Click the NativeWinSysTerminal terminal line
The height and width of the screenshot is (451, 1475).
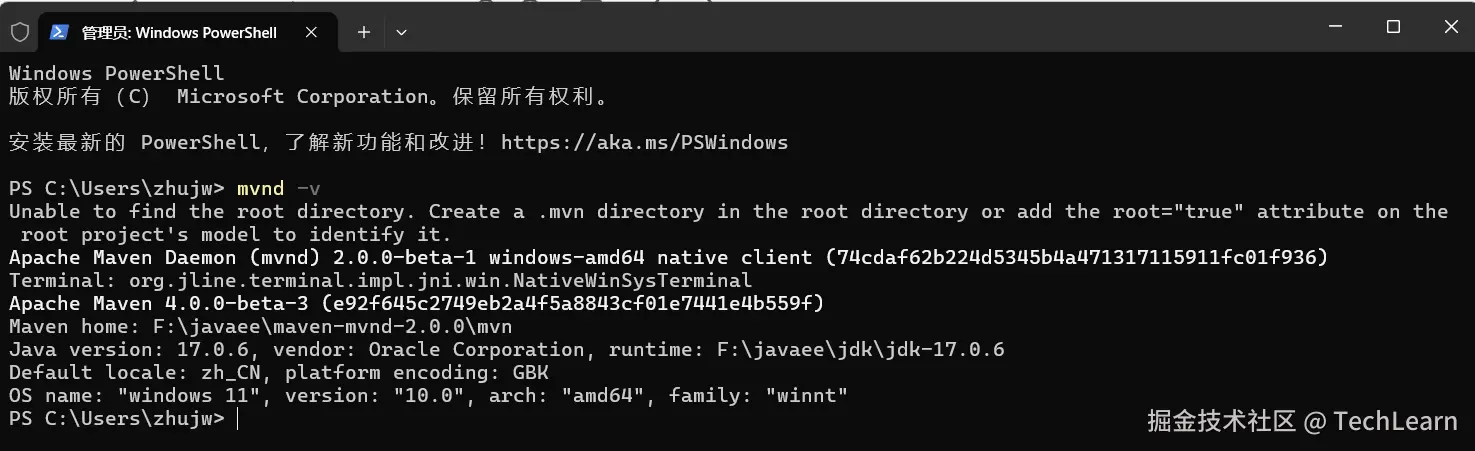coord(380,281)
